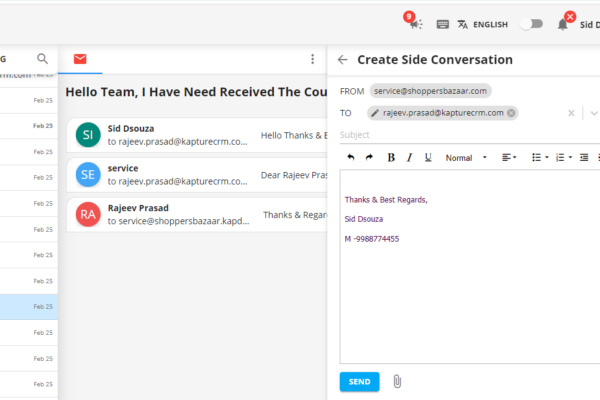Viewport: 600px width, 400px height.
Task: Select the highlighted Feb 25 ticket row
Action: pos(29,307)
